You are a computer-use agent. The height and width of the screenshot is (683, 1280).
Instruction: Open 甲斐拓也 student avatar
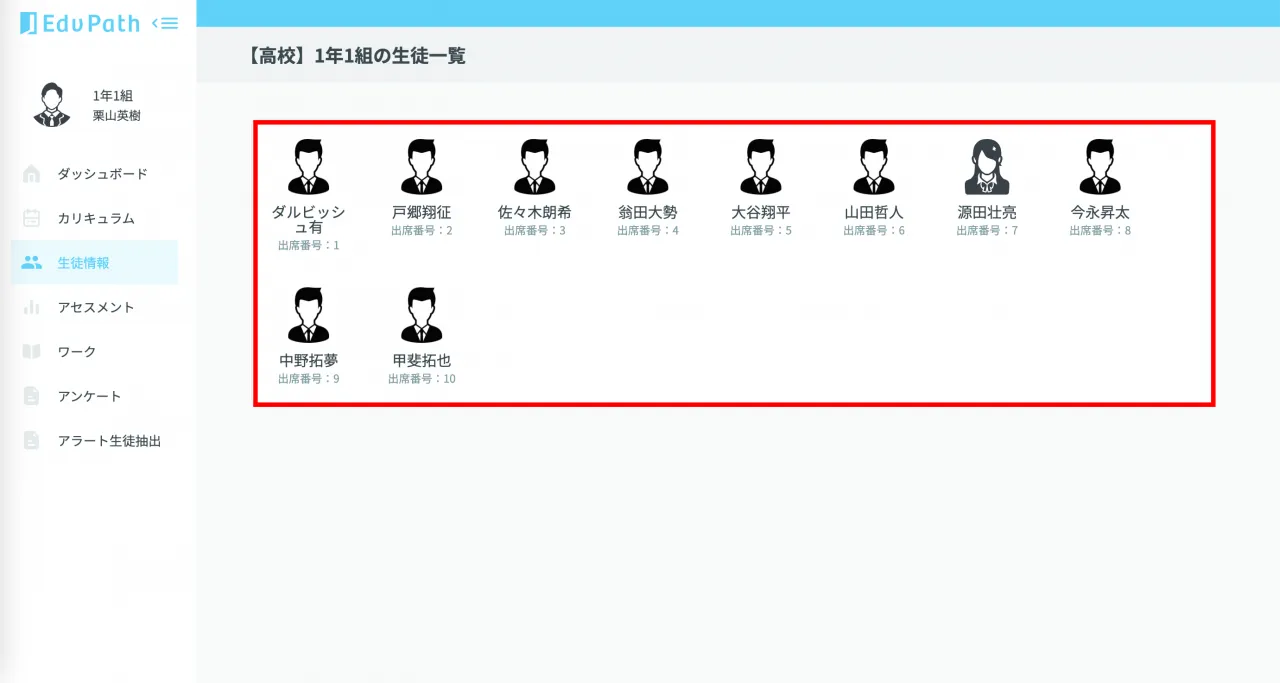[422, 315]
